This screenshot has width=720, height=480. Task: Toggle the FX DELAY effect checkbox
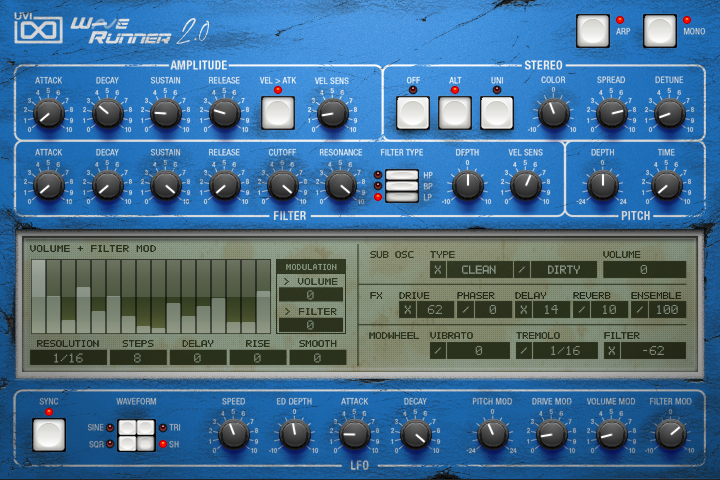523,310
